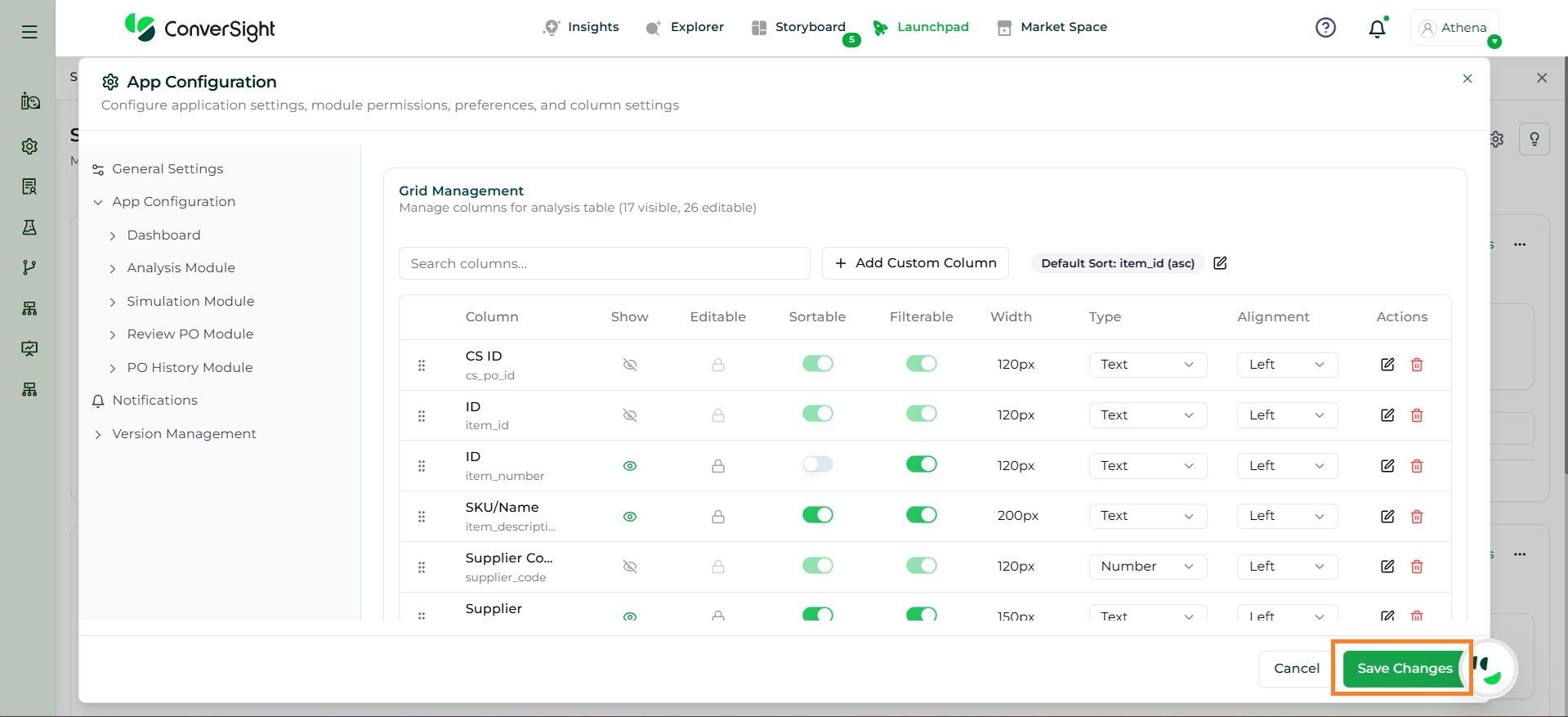Screen dimensions: 1568x717
Task: Enable Sortable toggle for item_number row
Action: [817, 464]
